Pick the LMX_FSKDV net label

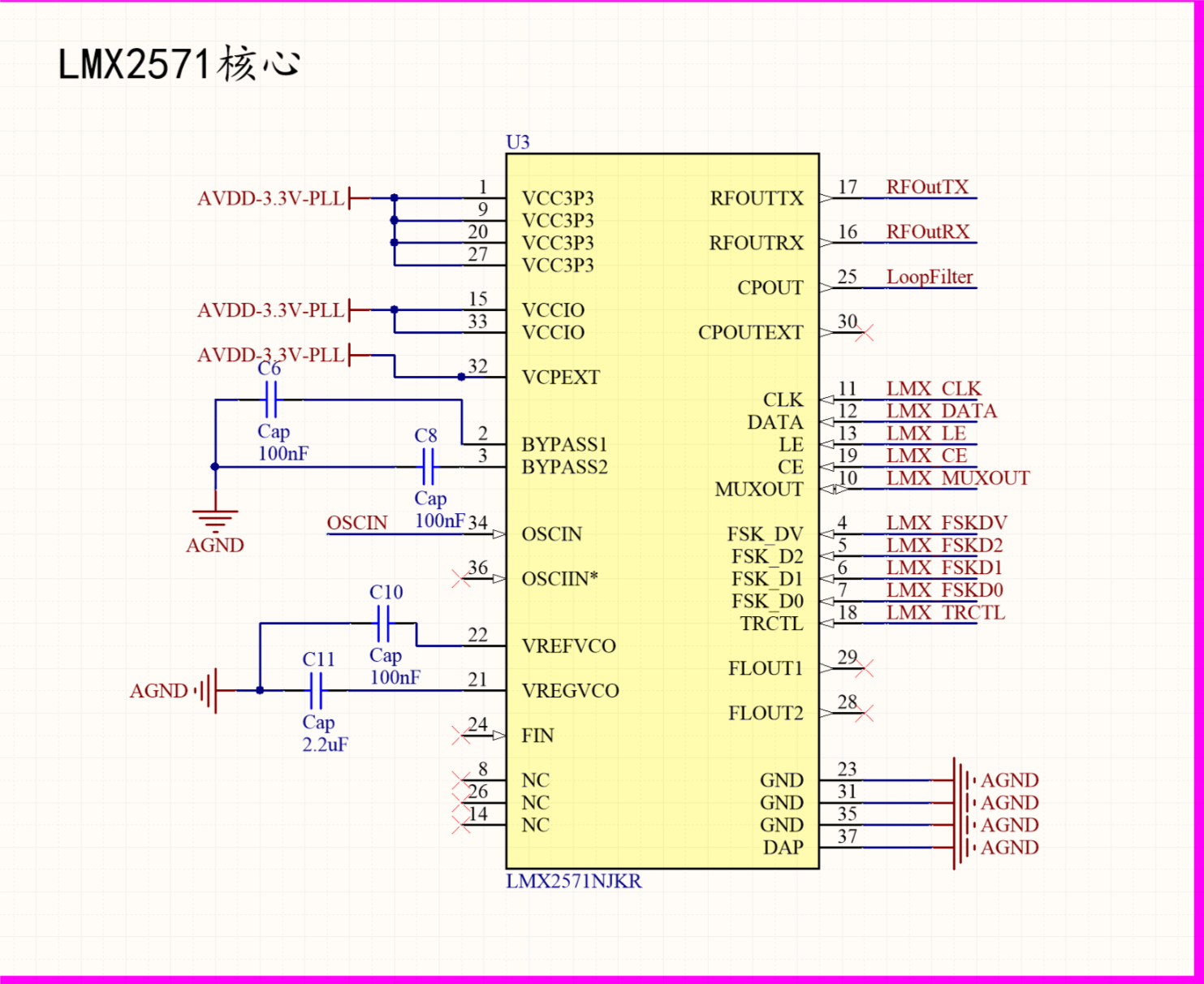[x=947, y=523]
